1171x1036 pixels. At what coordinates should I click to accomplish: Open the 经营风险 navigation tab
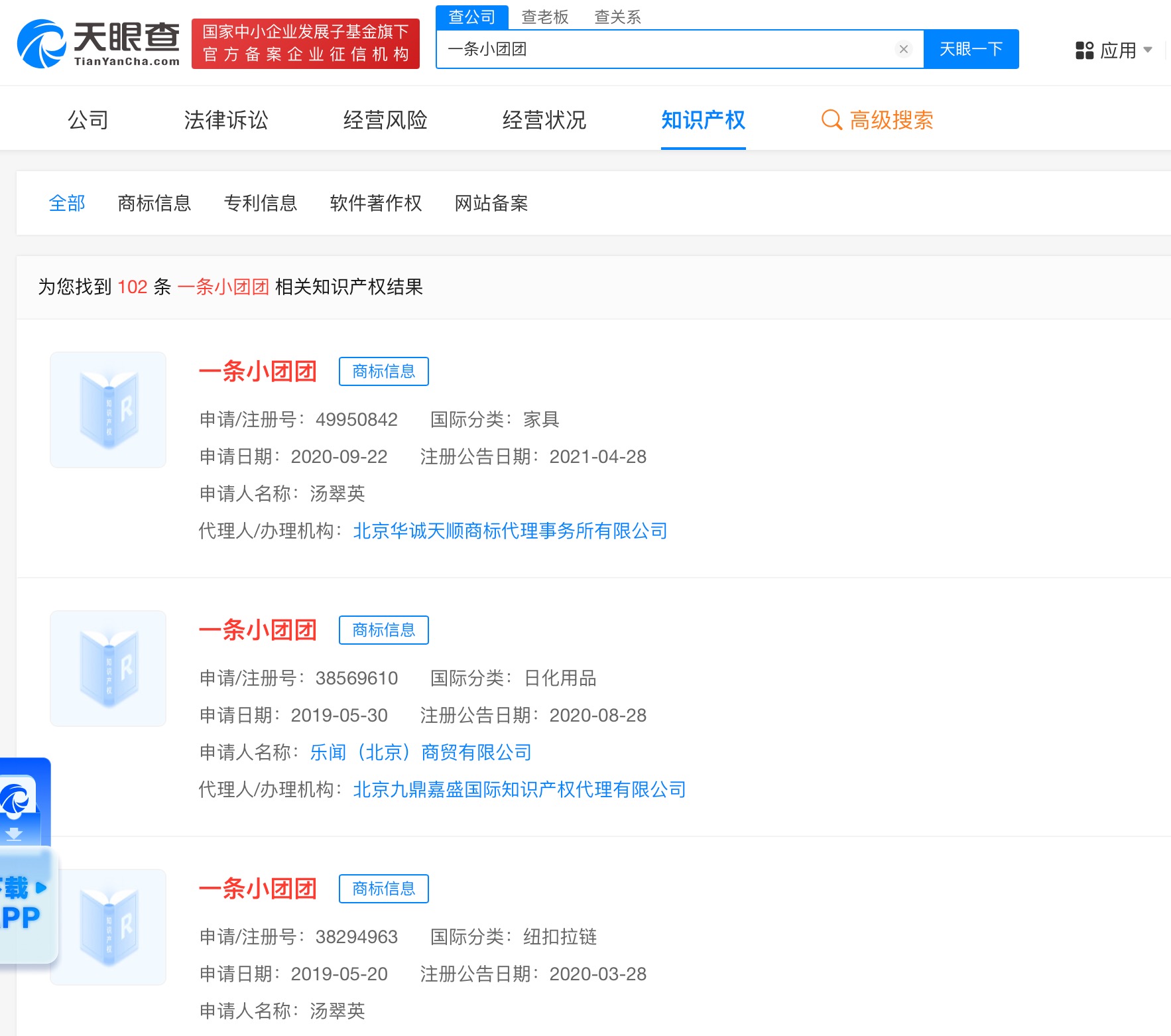385,120
